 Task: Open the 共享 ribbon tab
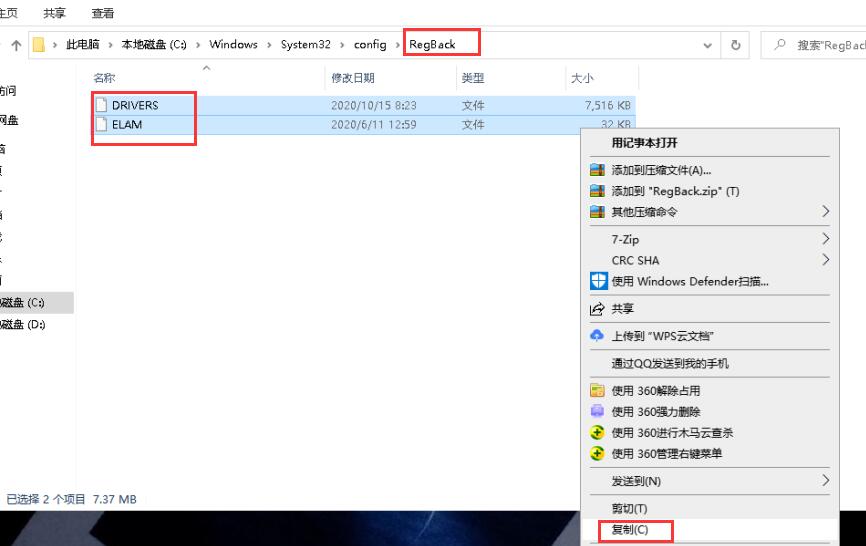(54, 13)
